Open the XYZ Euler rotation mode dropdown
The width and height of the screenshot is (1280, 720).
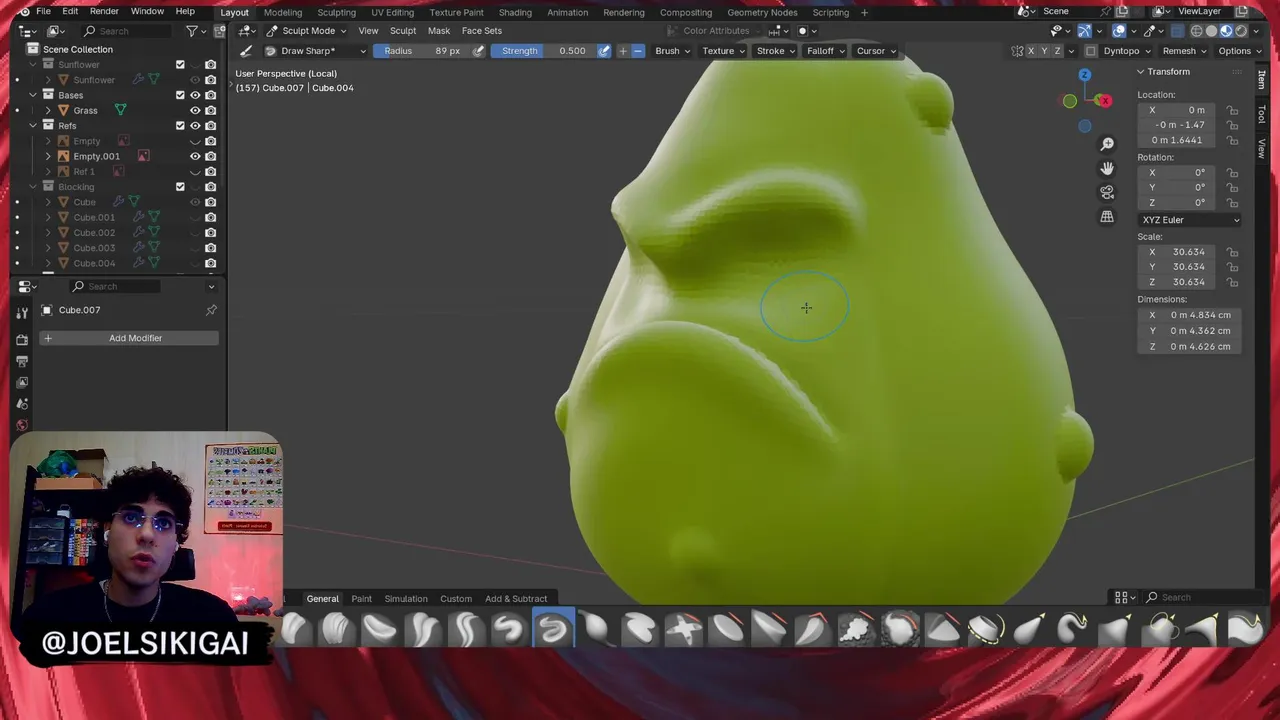click(x=1190, y=220)
